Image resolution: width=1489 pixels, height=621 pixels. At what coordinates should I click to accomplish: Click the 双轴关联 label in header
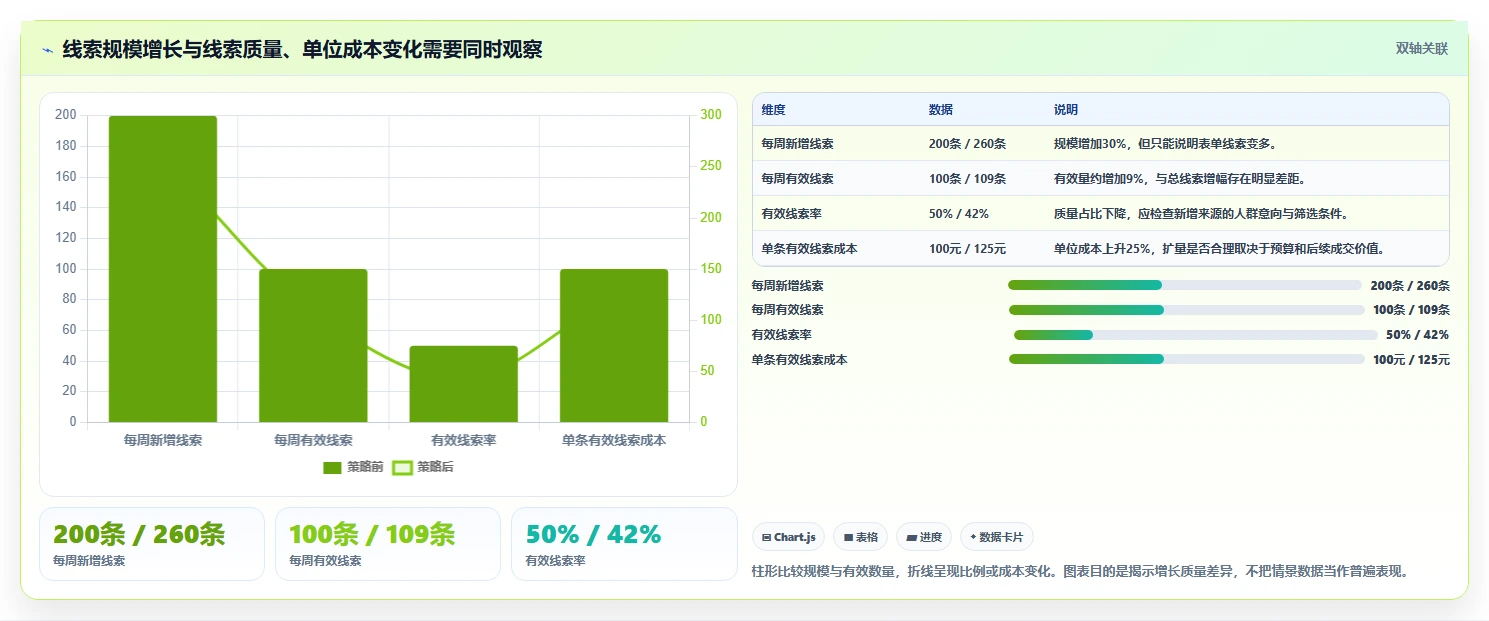[x=1421, y=48]
